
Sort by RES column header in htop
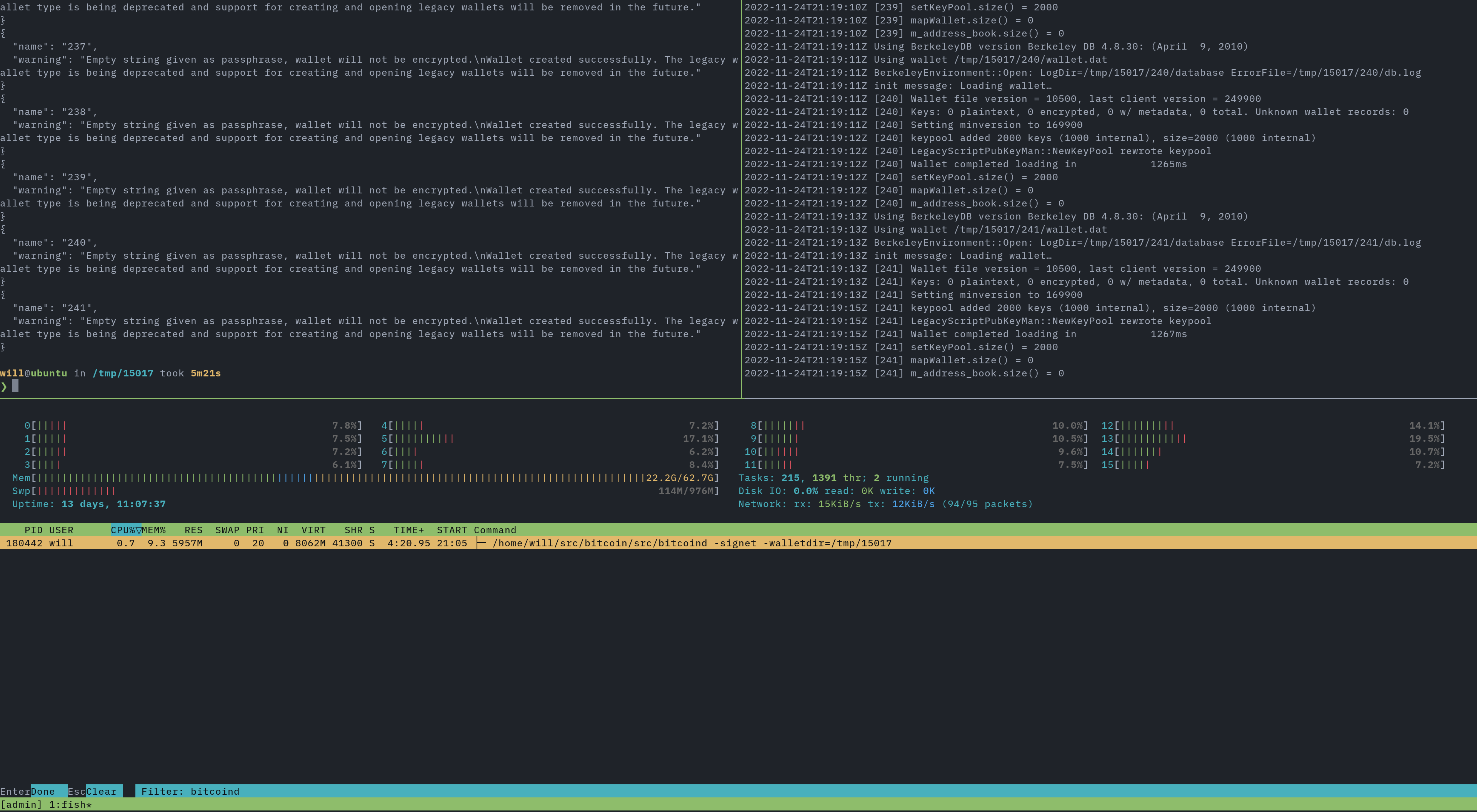click(194, 530)
